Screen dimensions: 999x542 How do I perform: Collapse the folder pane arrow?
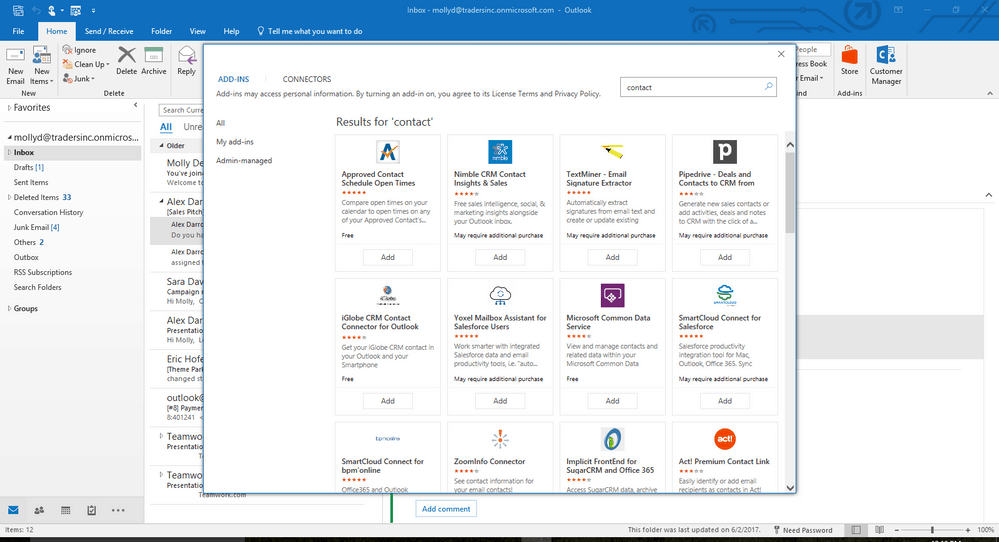[135, 105]
